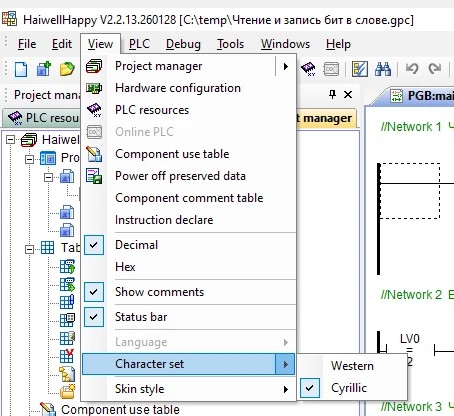This screenshot has height=416, width=454.
Task: Choose Hardware configuration menu entry
Action: pyautogui.click(x=188, y=88)
